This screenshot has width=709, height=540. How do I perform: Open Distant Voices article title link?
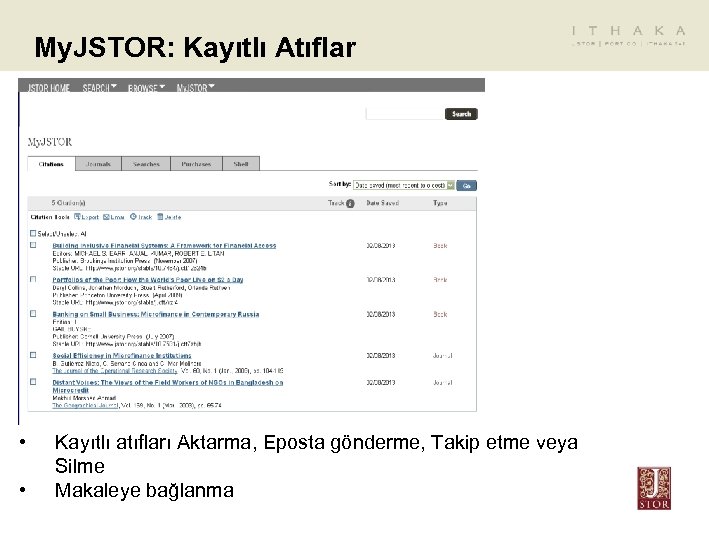168,386
